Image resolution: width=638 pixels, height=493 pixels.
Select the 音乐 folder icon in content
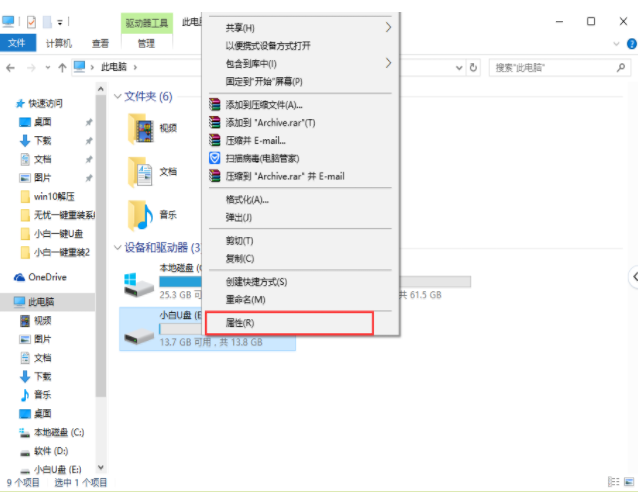tap(140, 215)
